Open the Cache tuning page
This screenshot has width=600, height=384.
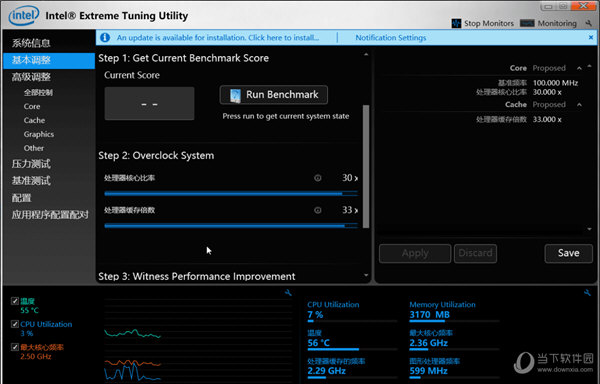(x=34, y=120)
